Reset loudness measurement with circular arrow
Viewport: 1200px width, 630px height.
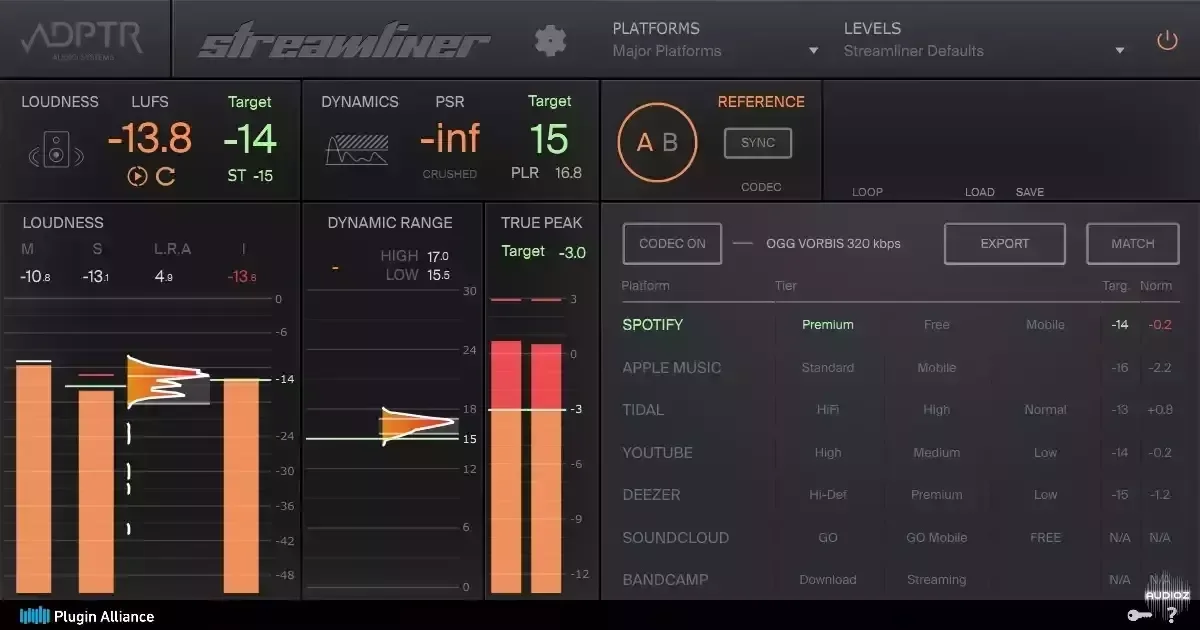pyautogui.click(x=166, y=177)
